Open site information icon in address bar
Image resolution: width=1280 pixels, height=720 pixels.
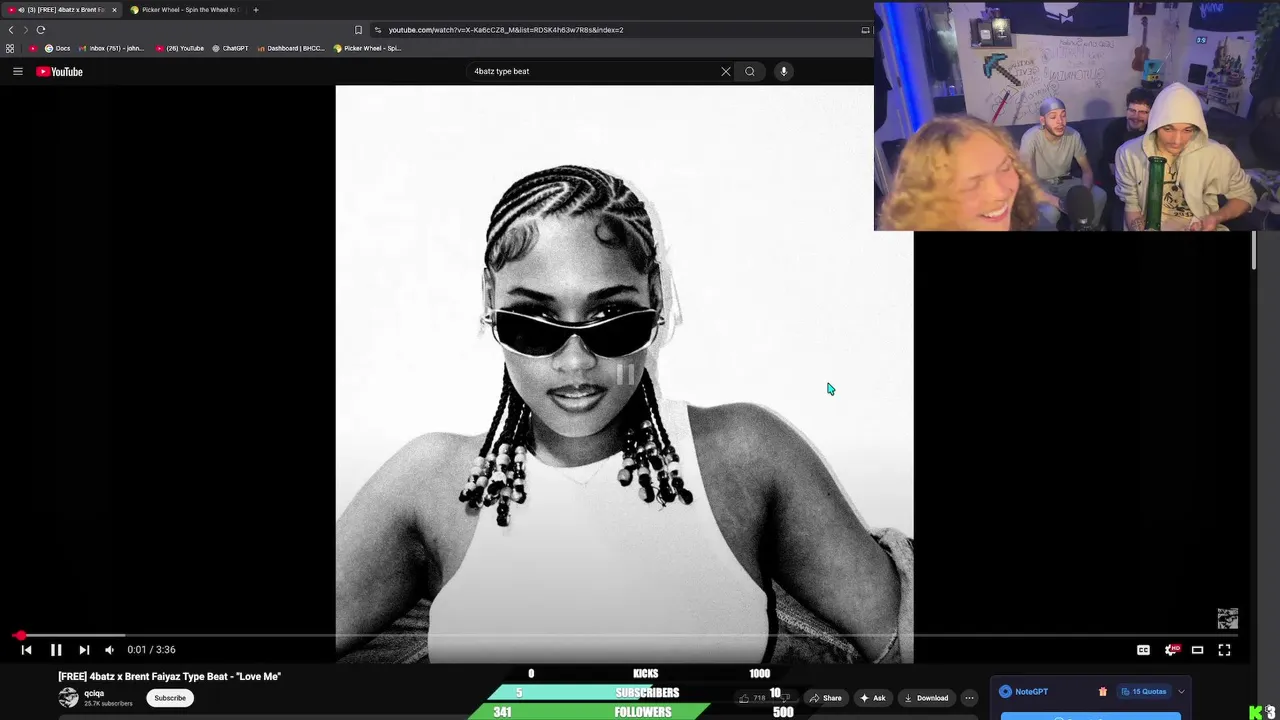tap(377, 30)
